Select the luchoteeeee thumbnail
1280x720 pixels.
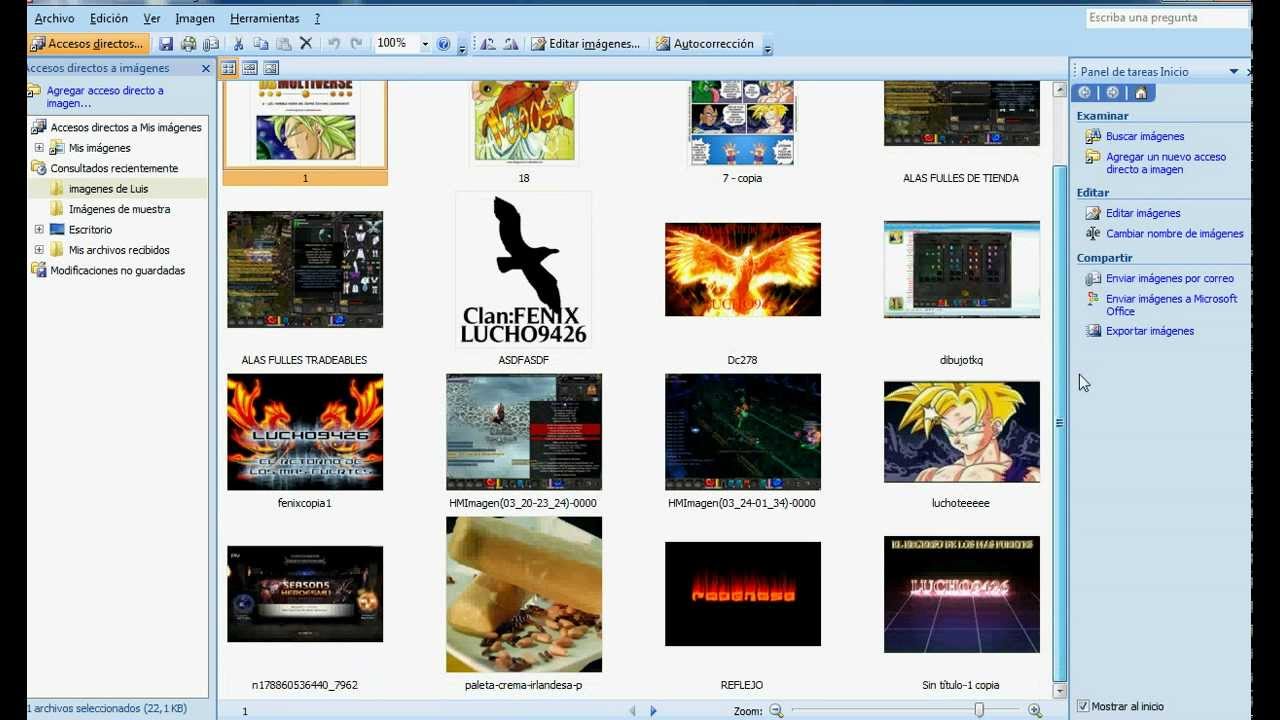(962, 432)
